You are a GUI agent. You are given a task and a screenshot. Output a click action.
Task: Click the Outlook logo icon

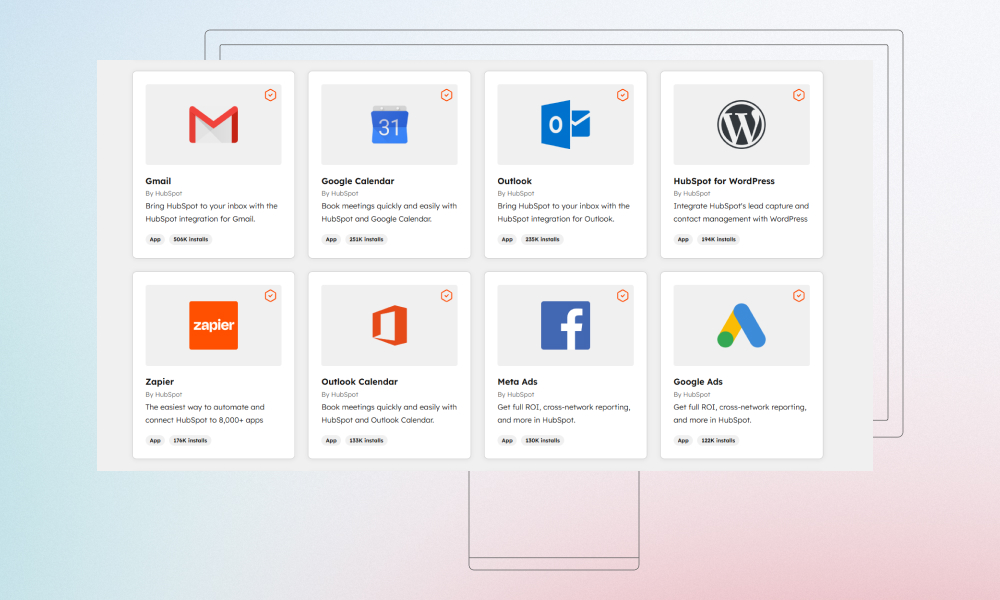point(565,123)
